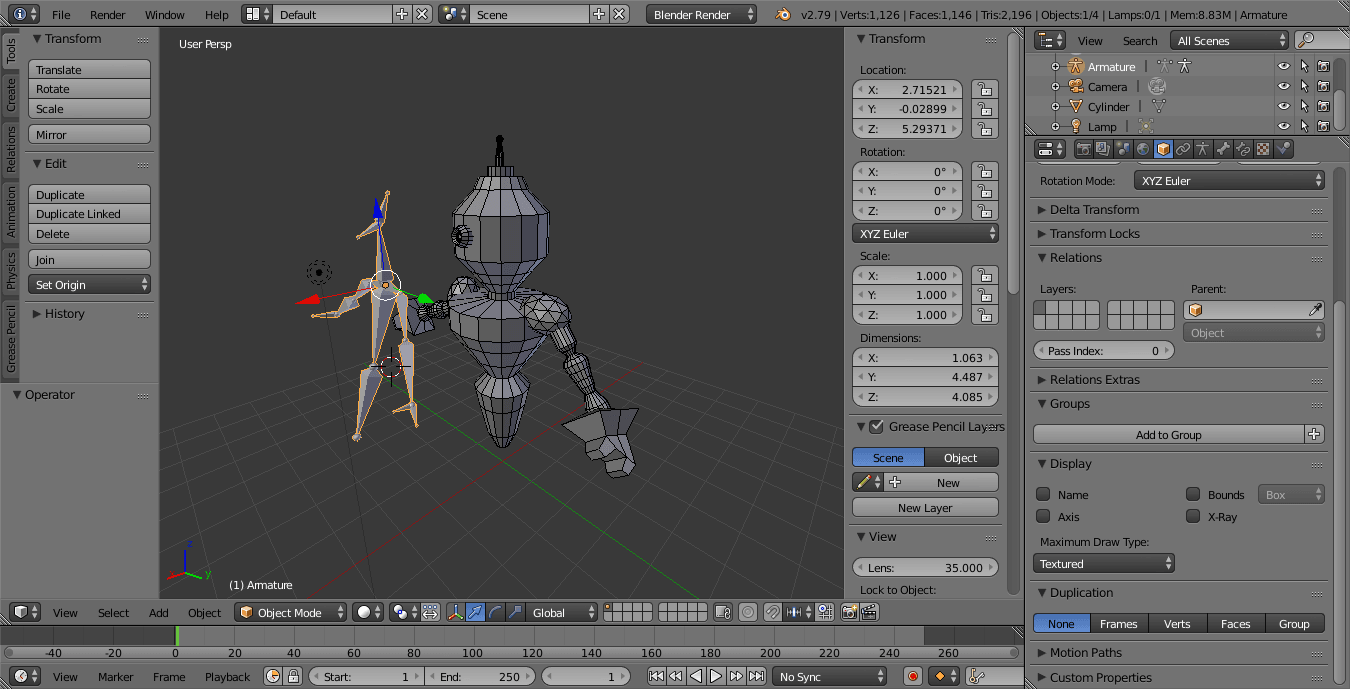The width and height of the screenshot is (1350, 689).
Task: Open the Maximum Draw Type dropdown
Action: 1103,562
